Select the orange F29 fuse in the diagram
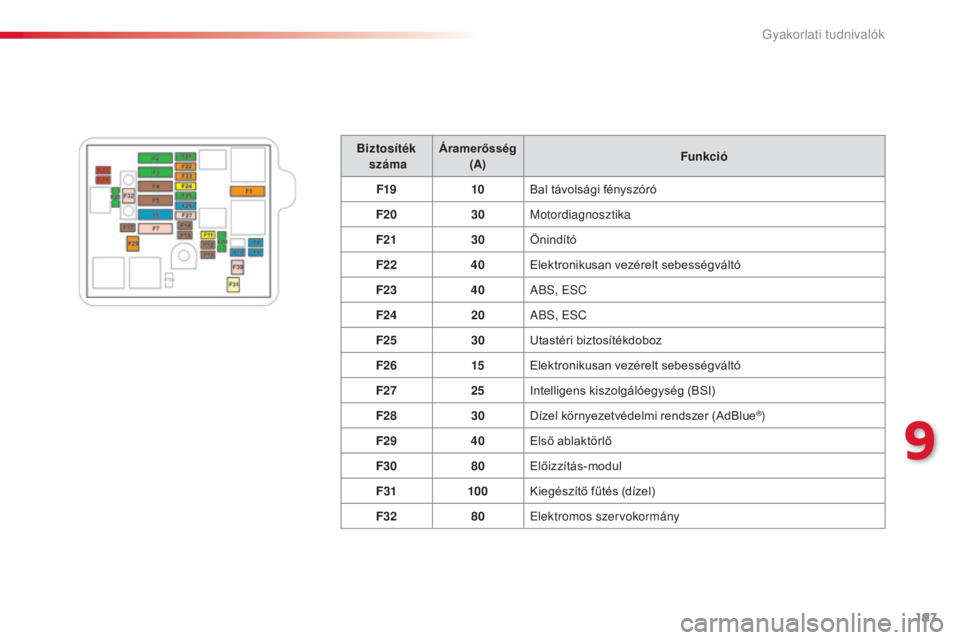This screenshot has width=960, height=640. click(133, 244)
